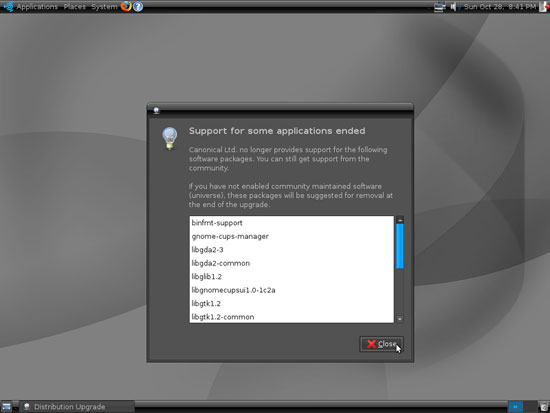The height and width of the screenshot is (413, 550).
Task: Click the Show Desktop icon
Action: coord(6,407)
